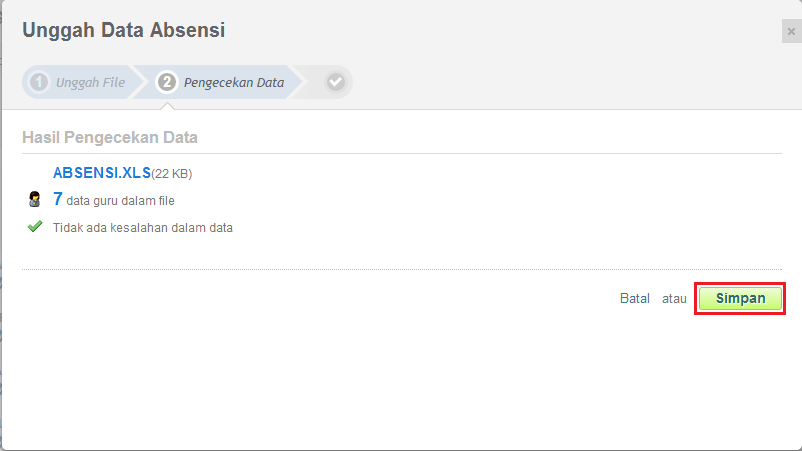
Task: Click the Batal cancel link
Action: (x=635, y=298)
